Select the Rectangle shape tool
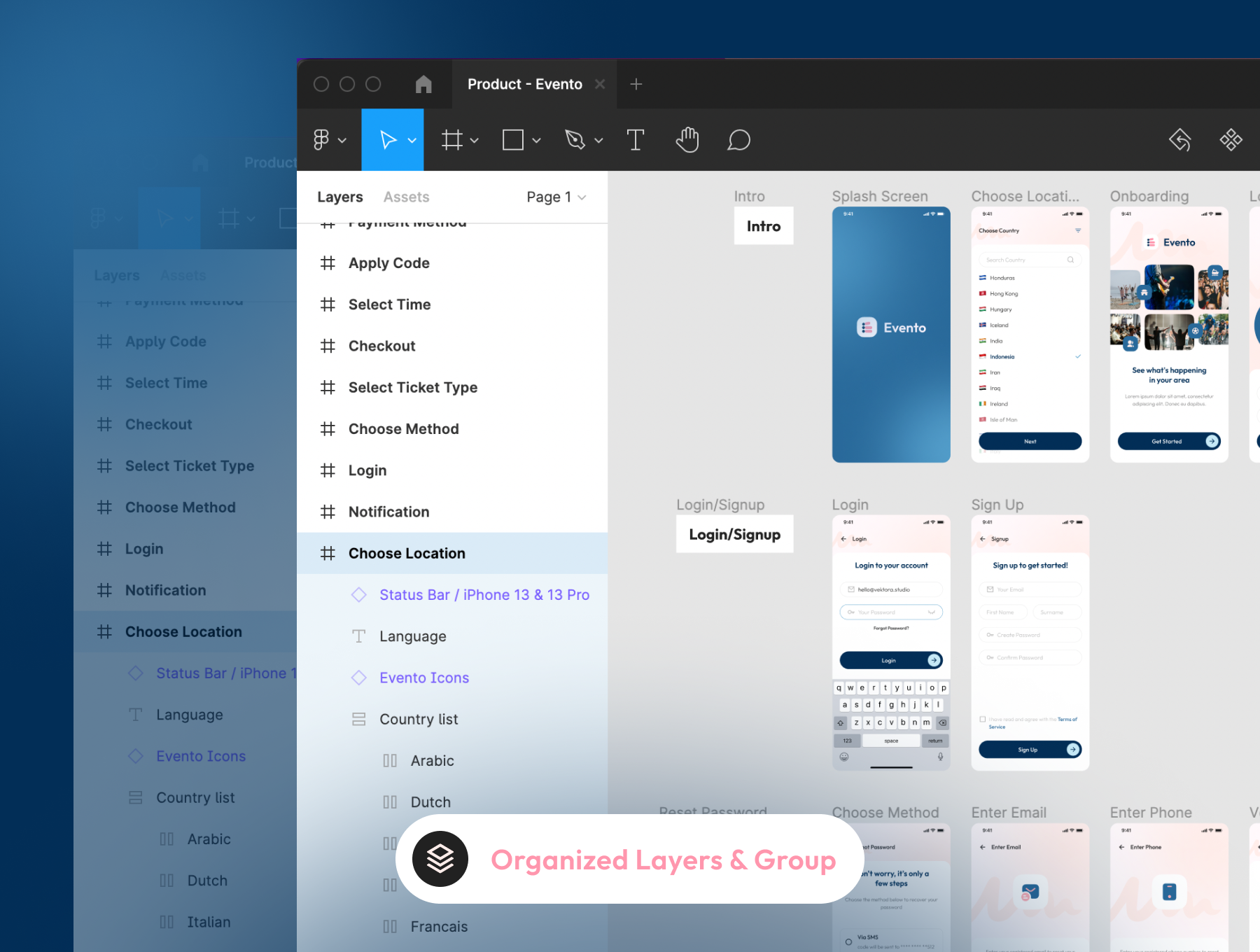1260x952 pixels. pos(513,140)
